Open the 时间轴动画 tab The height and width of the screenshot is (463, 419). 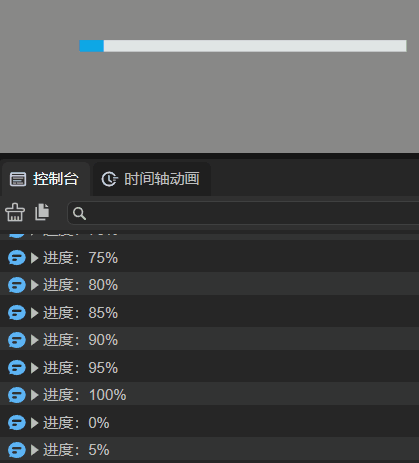click(x=152, y=179)
